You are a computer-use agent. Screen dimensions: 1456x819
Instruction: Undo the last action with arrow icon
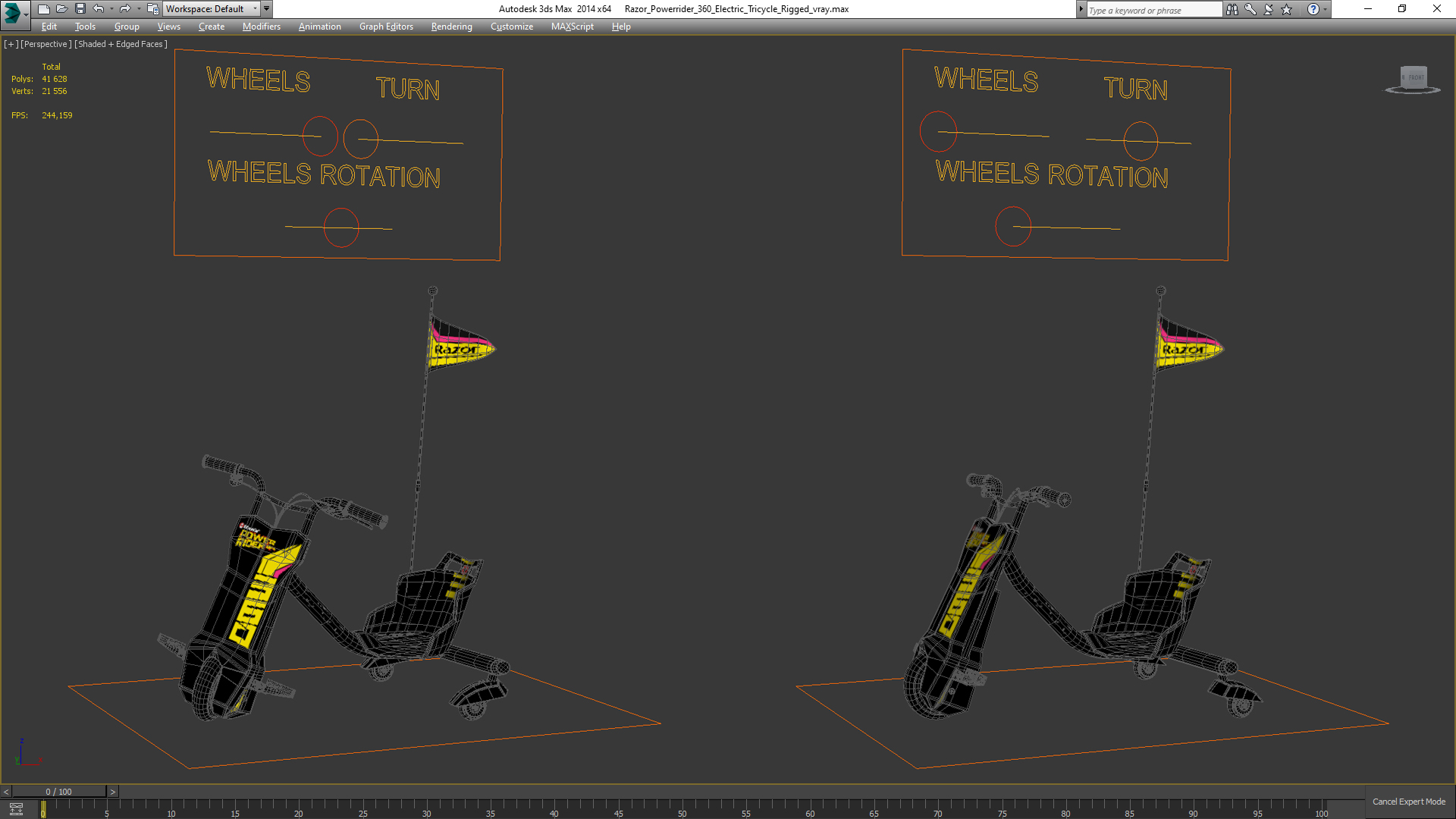pyautogui.click(x=98, y=9)
